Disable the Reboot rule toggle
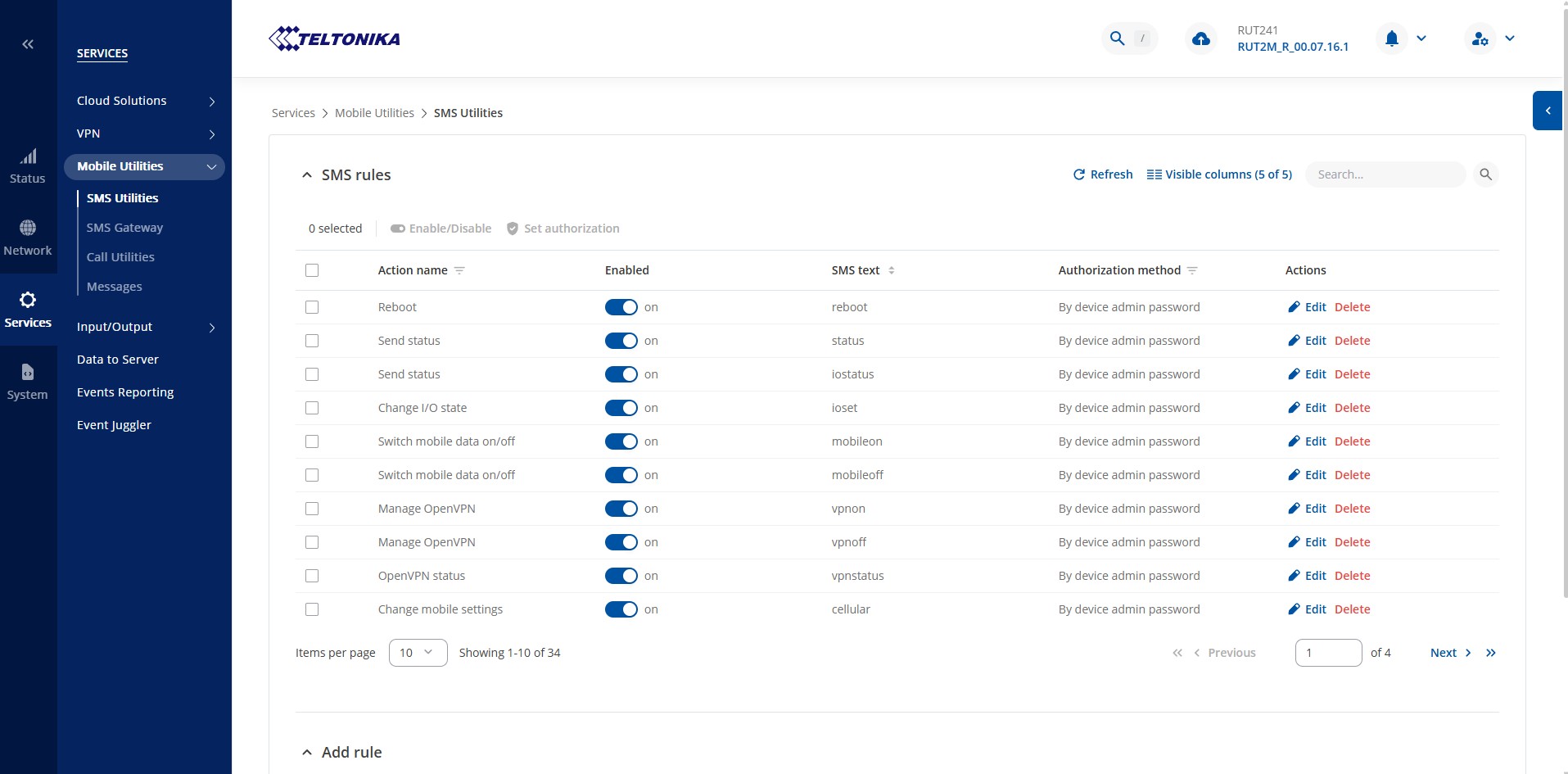The image size is (1568, 774). click(x=621, y=307)
